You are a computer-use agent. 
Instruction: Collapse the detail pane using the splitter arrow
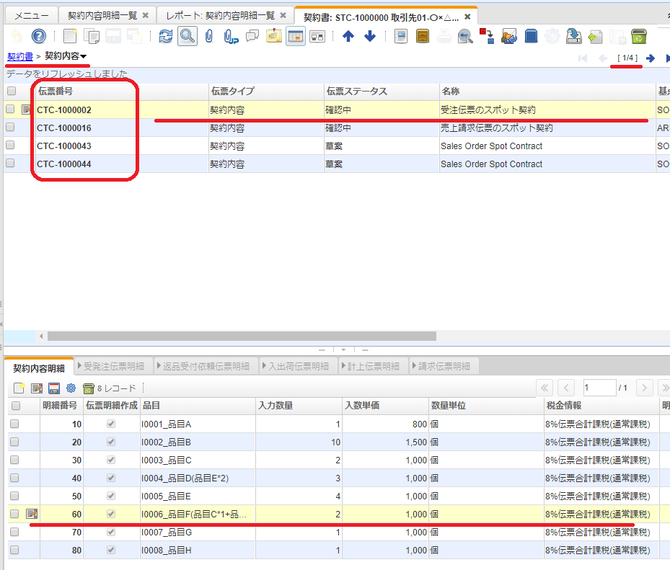point(344,350)
